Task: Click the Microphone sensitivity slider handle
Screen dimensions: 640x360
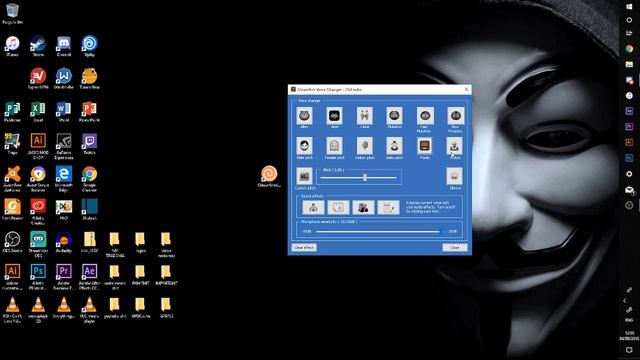Action: (x=442, y=231)
